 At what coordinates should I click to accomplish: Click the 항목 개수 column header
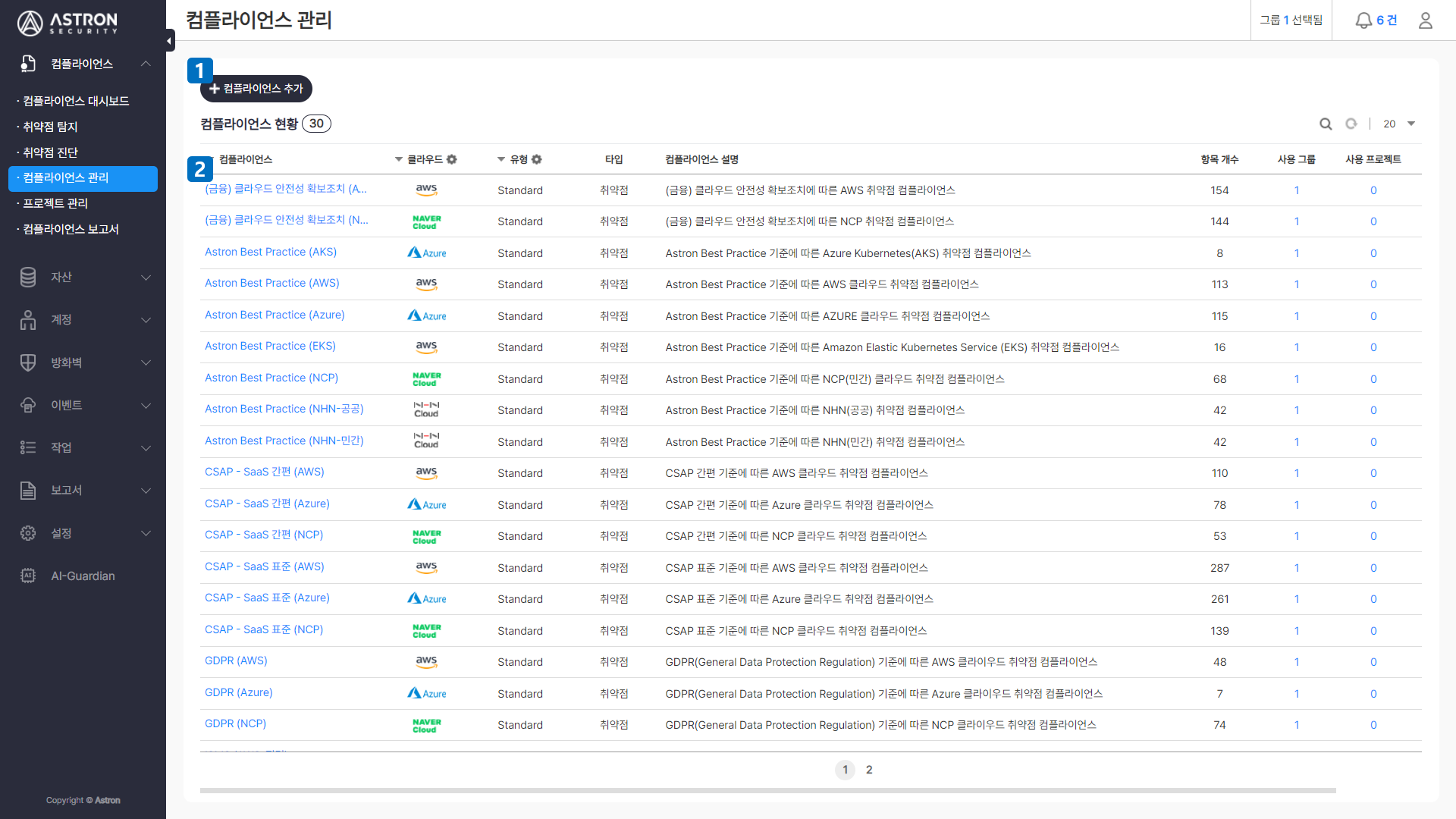click(x=1219, y=159)
